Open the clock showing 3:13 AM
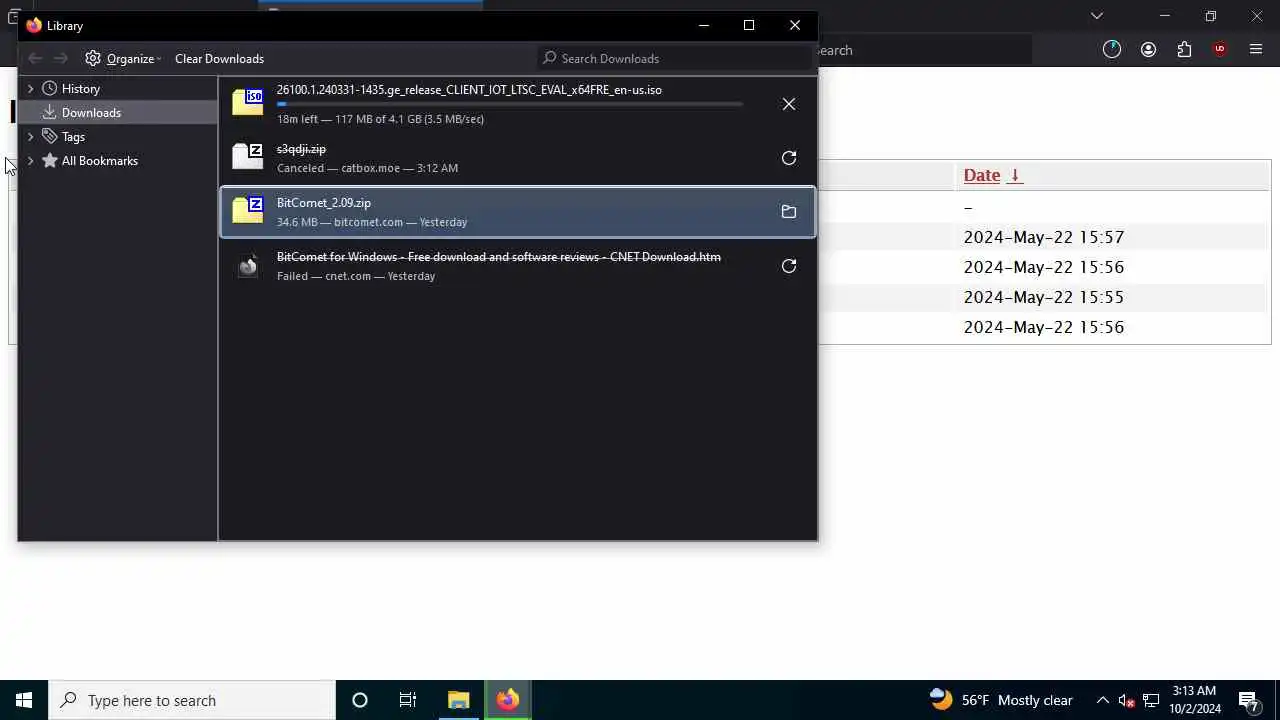The width and height of the screenshot is (1280, 720). pos(1194,700)
